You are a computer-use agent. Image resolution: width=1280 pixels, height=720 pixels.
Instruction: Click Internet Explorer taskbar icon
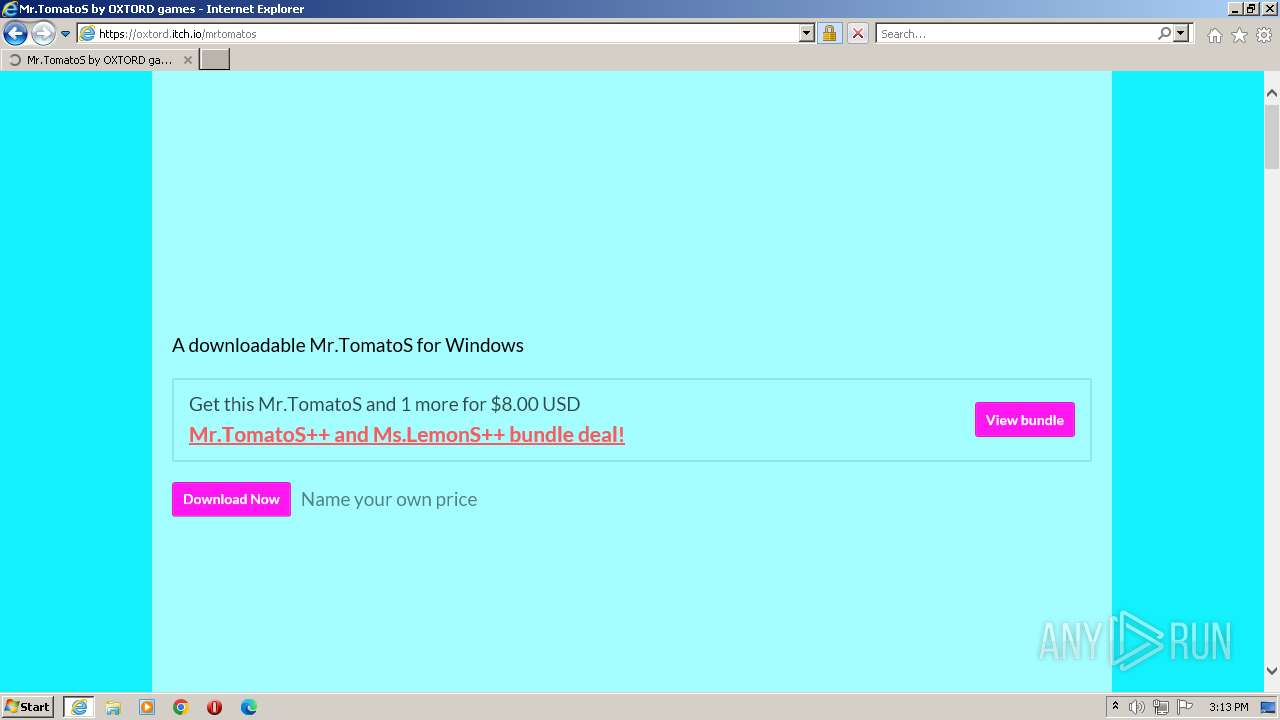click(x=79, y=707)
